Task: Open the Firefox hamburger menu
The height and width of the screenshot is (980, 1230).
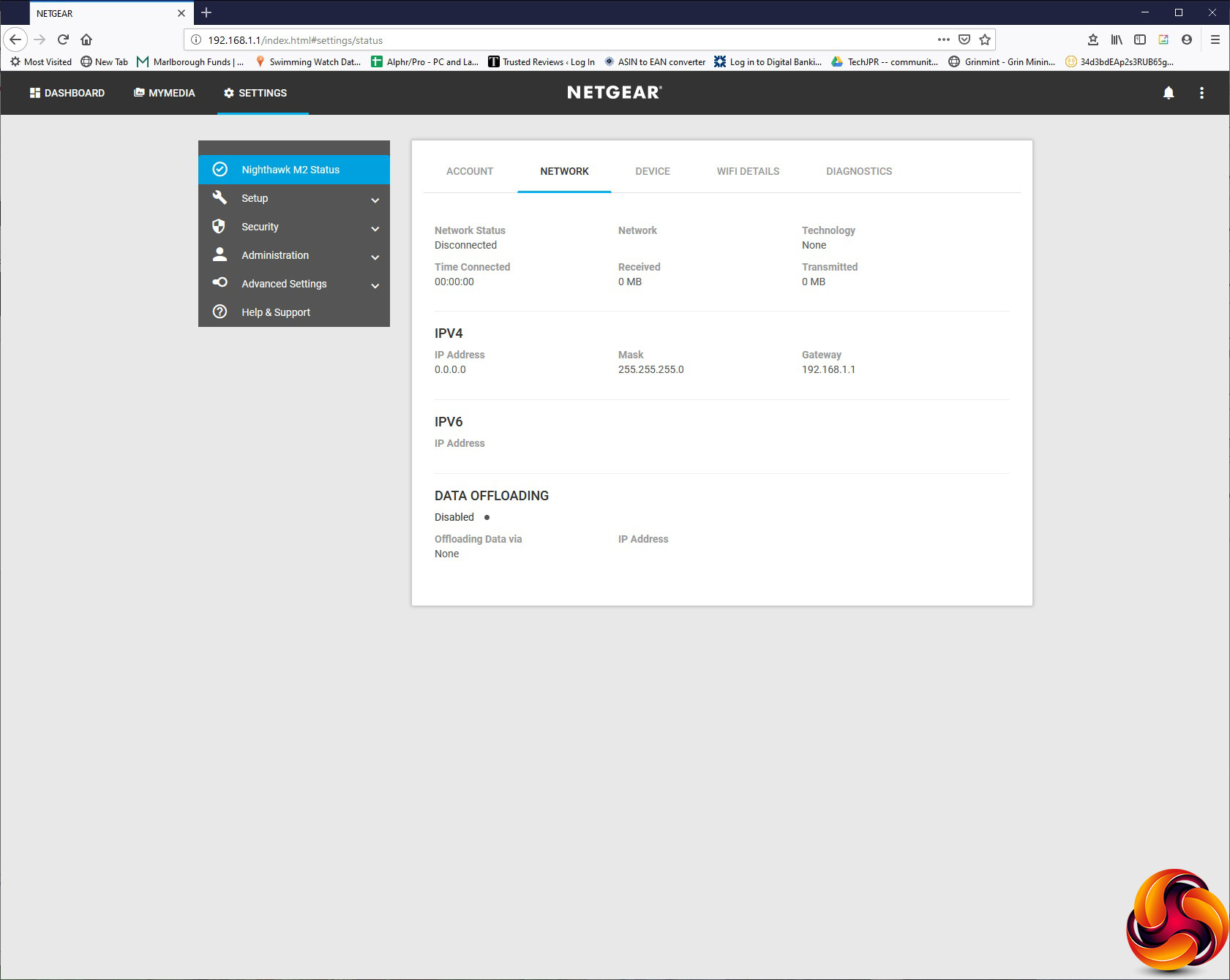Action: click(1215, 39)
